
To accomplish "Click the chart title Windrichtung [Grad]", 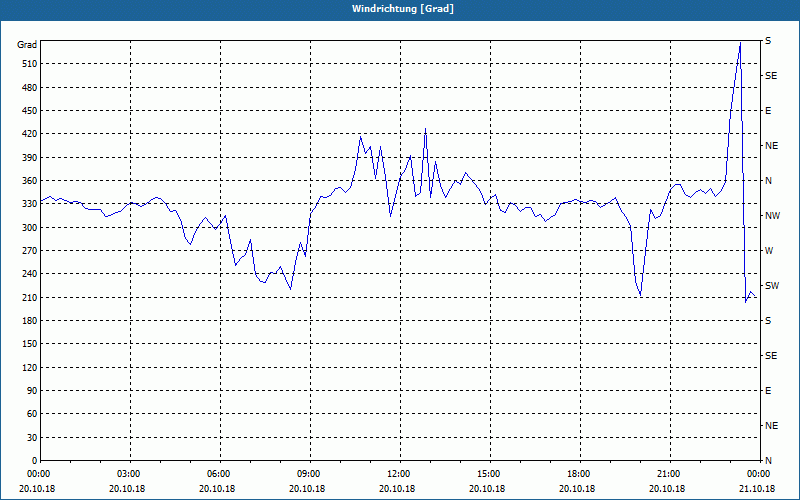I will coord(403,9).
